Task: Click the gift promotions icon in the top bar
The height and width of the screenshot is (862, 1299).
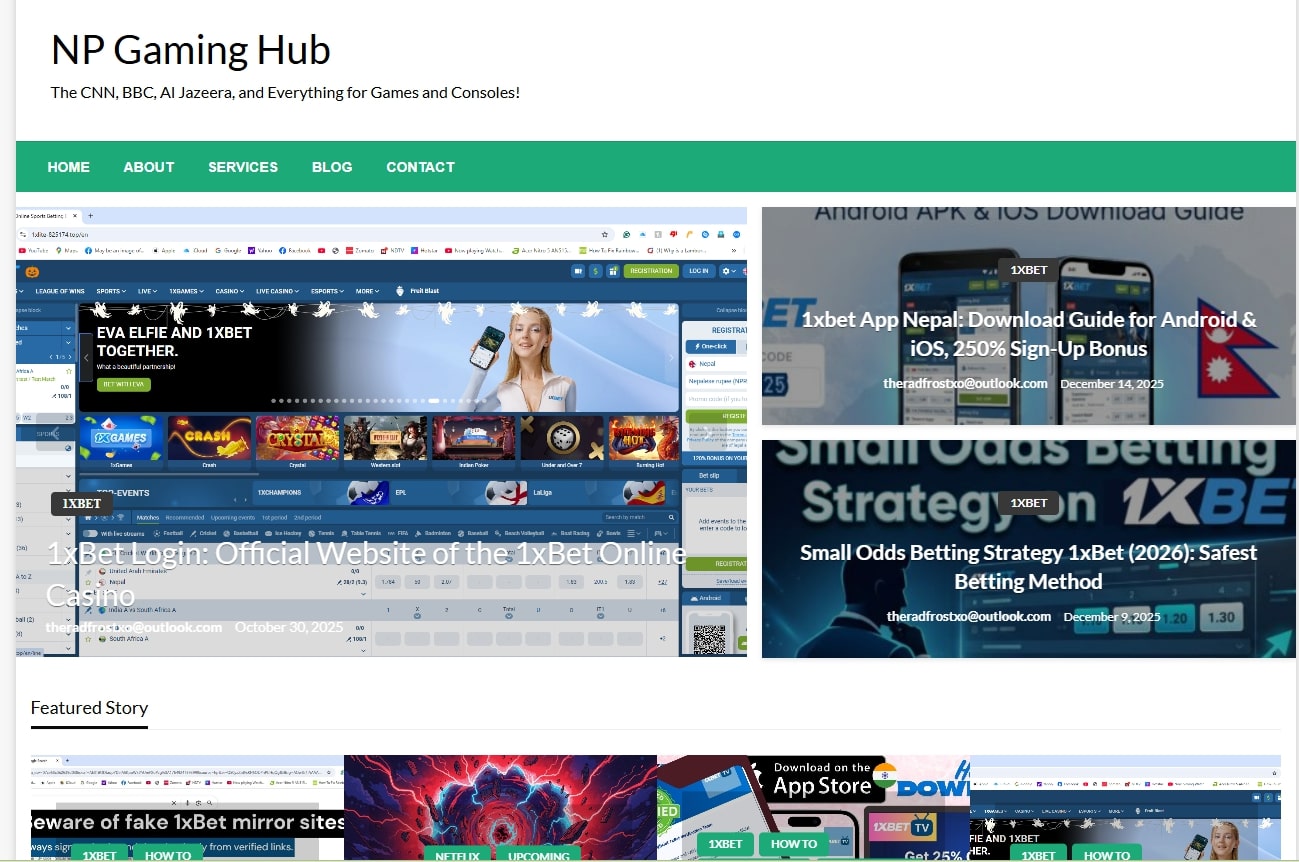Action: 613,271
